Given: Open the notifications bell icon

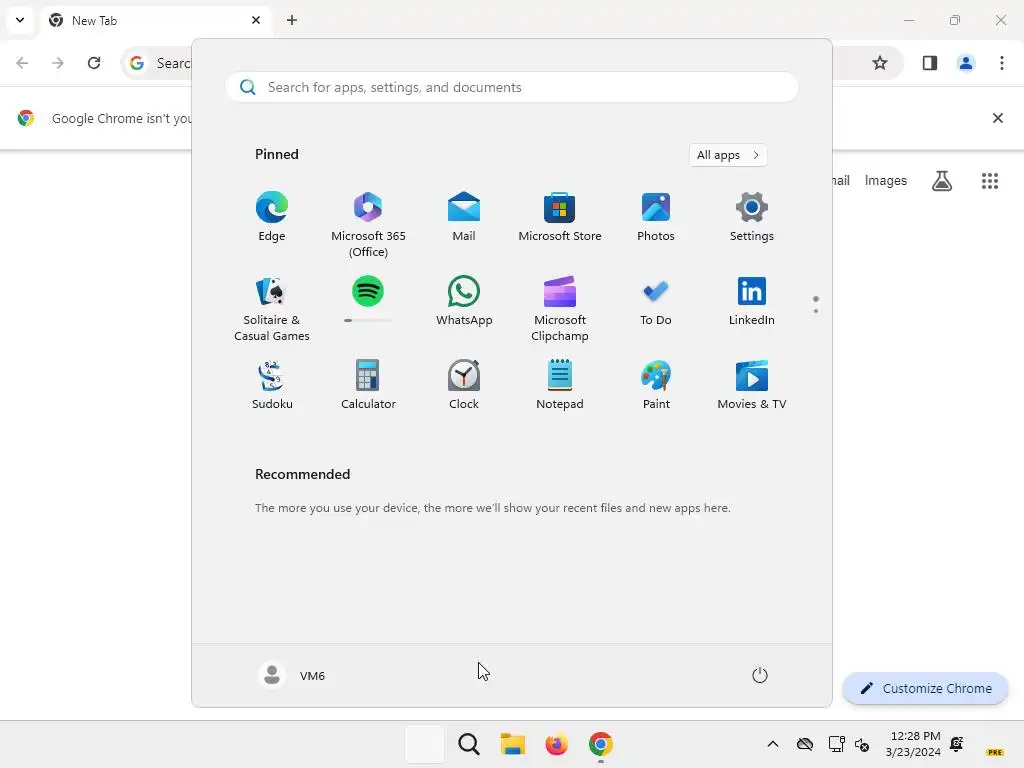Looking at the screenshot, I should point(957,744).
